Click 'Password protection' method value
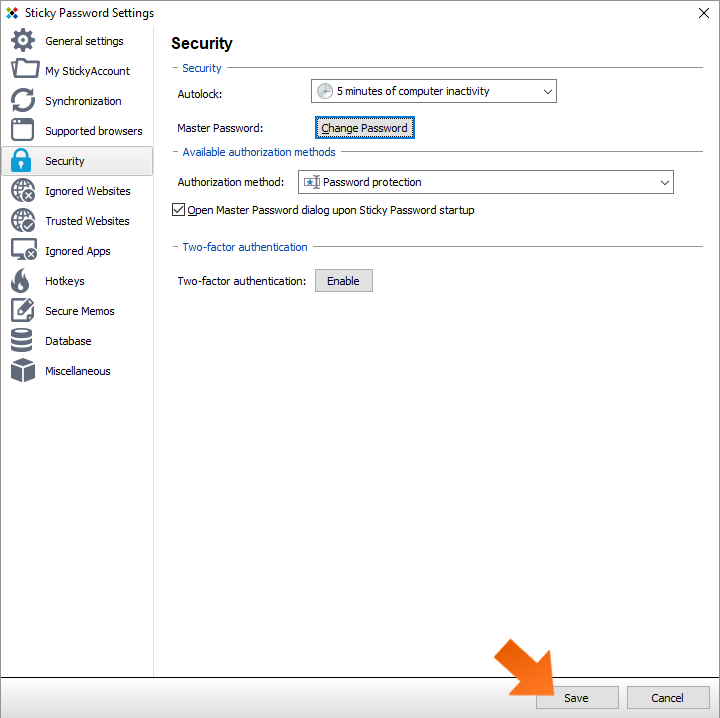Screen dimensions: 720x718 pos(372,182)
